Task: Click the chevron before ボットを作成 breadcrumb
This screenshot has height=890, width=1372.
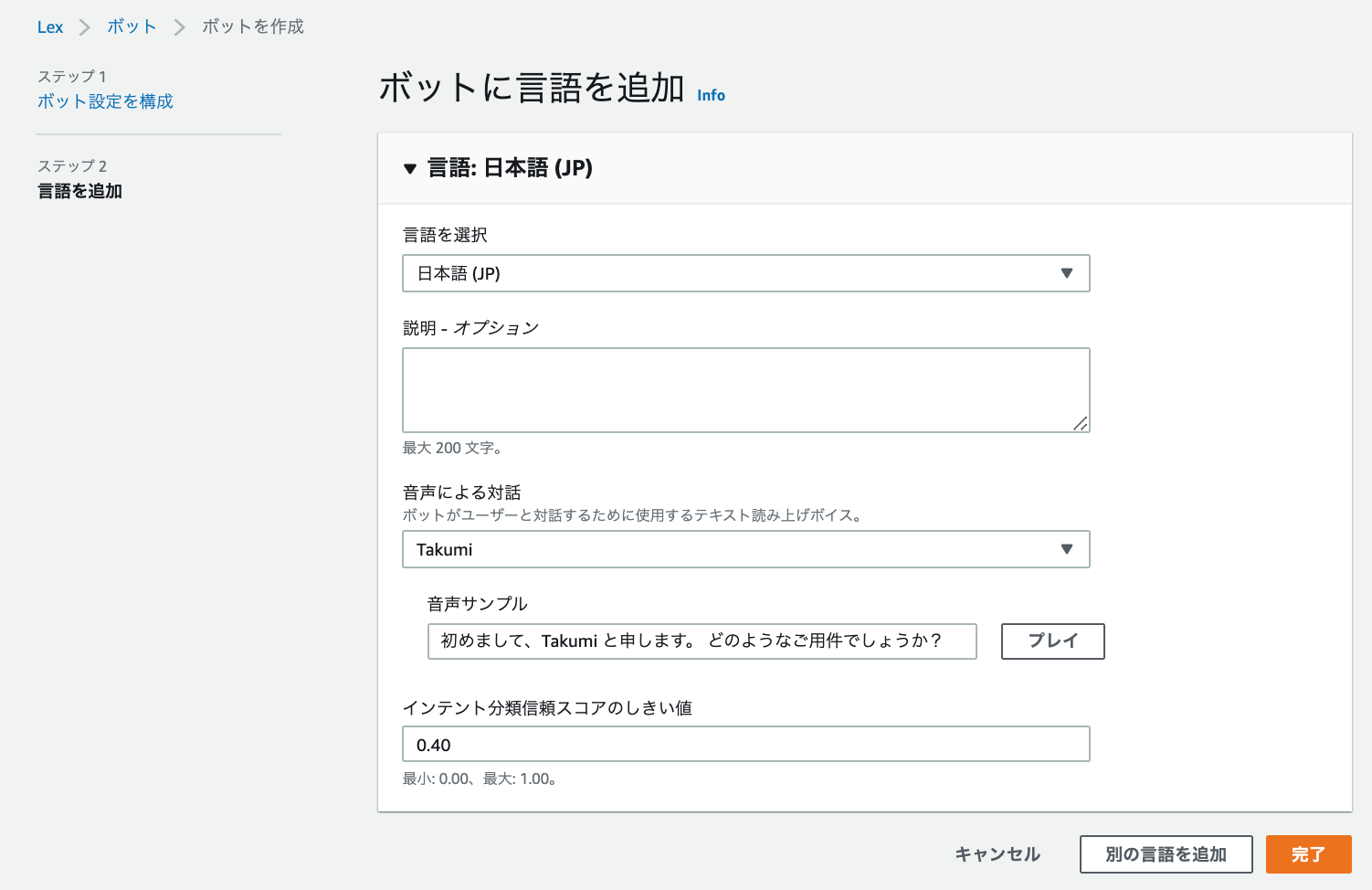Action: click(179, 26)
